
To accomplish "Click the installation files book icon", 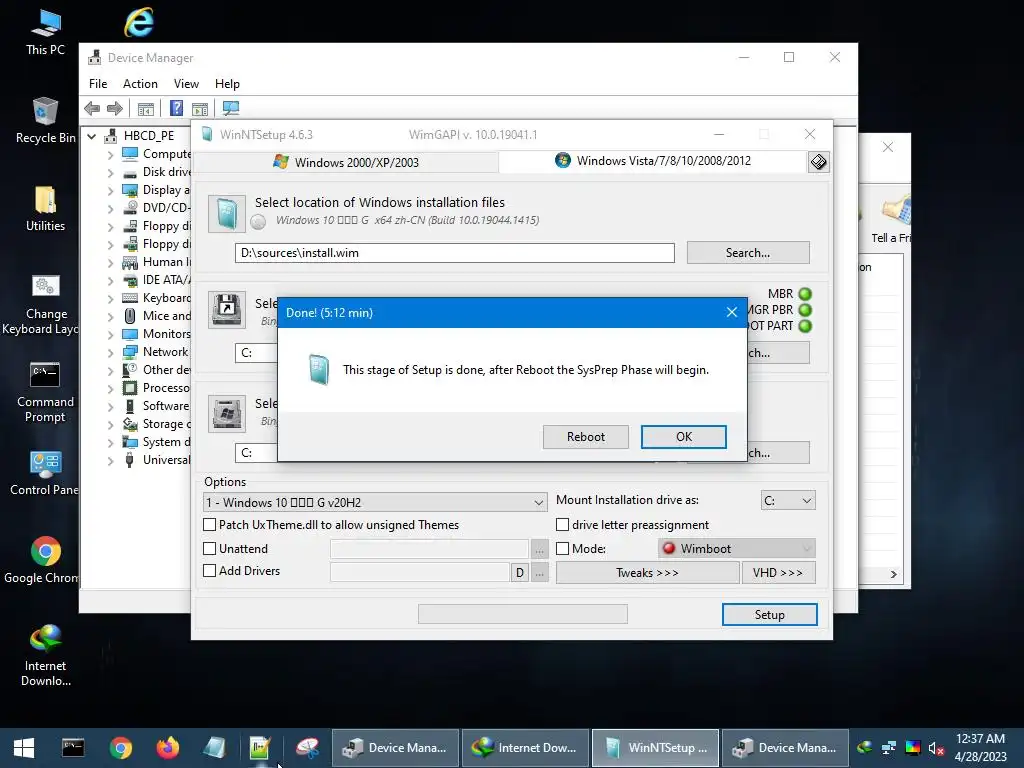I will coord(227,214).
